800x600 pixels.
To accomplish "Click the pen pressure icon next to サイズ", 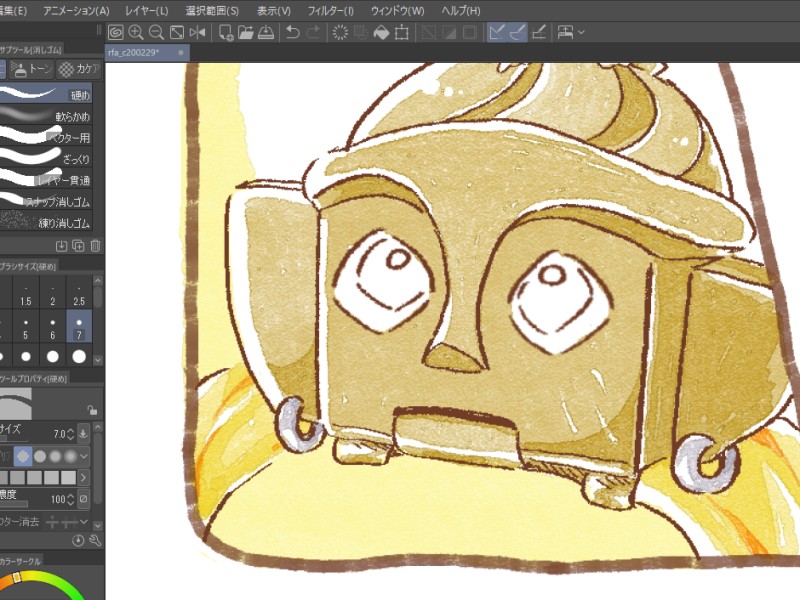I will coord(83,434).
